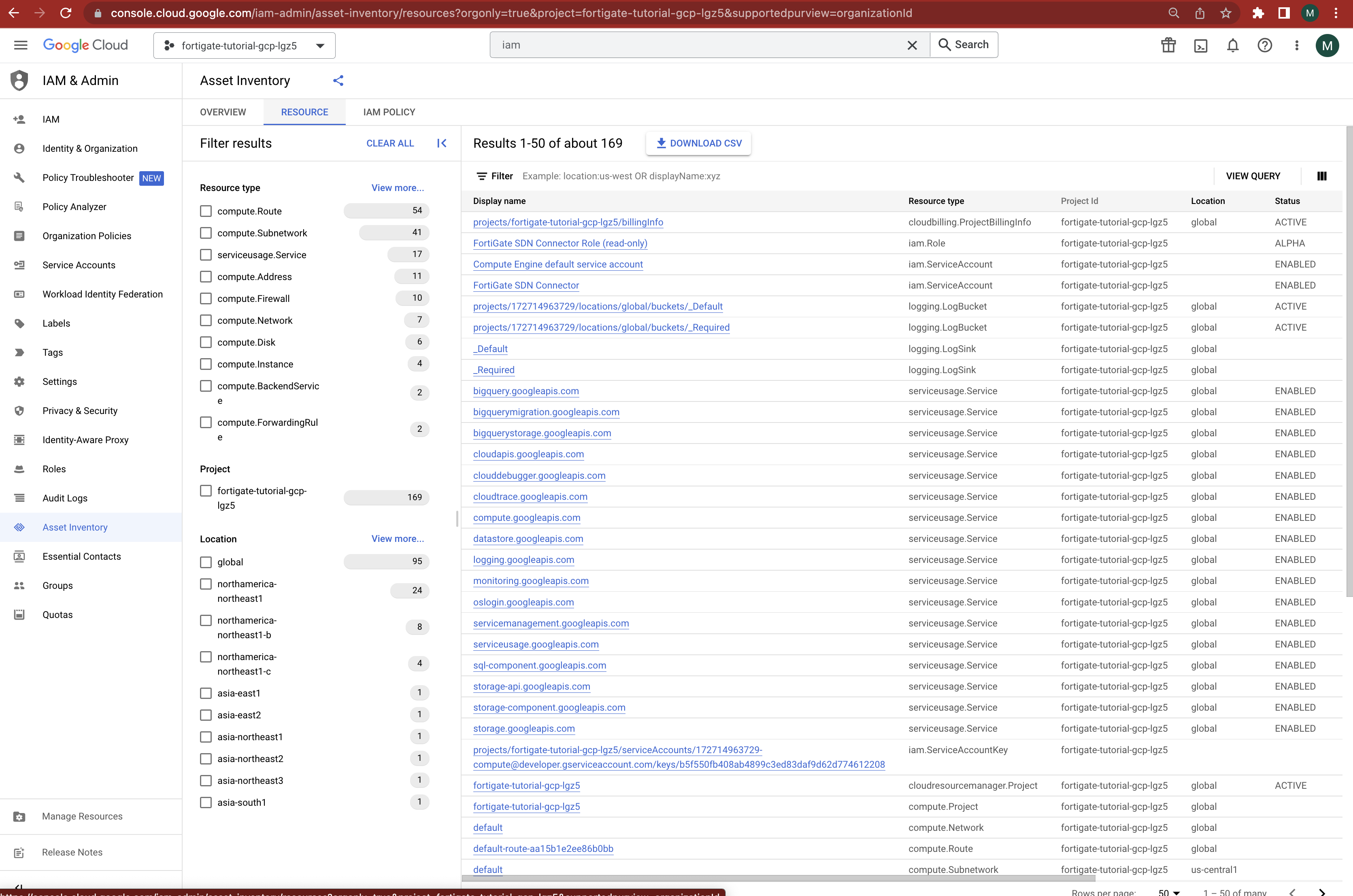1353x896 pixels.
Task: Open the fortigate-tutorial-gcp-lgz5 project selector dropdown
Action: tap(244, 46)
